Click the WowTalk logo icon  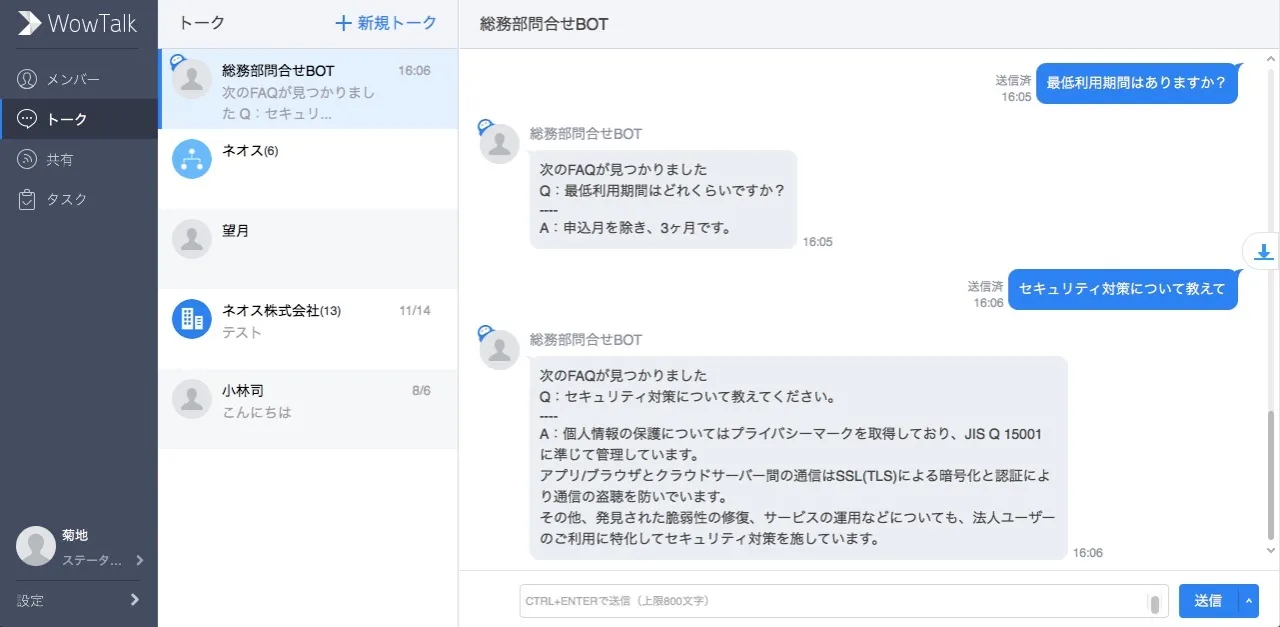29,23
